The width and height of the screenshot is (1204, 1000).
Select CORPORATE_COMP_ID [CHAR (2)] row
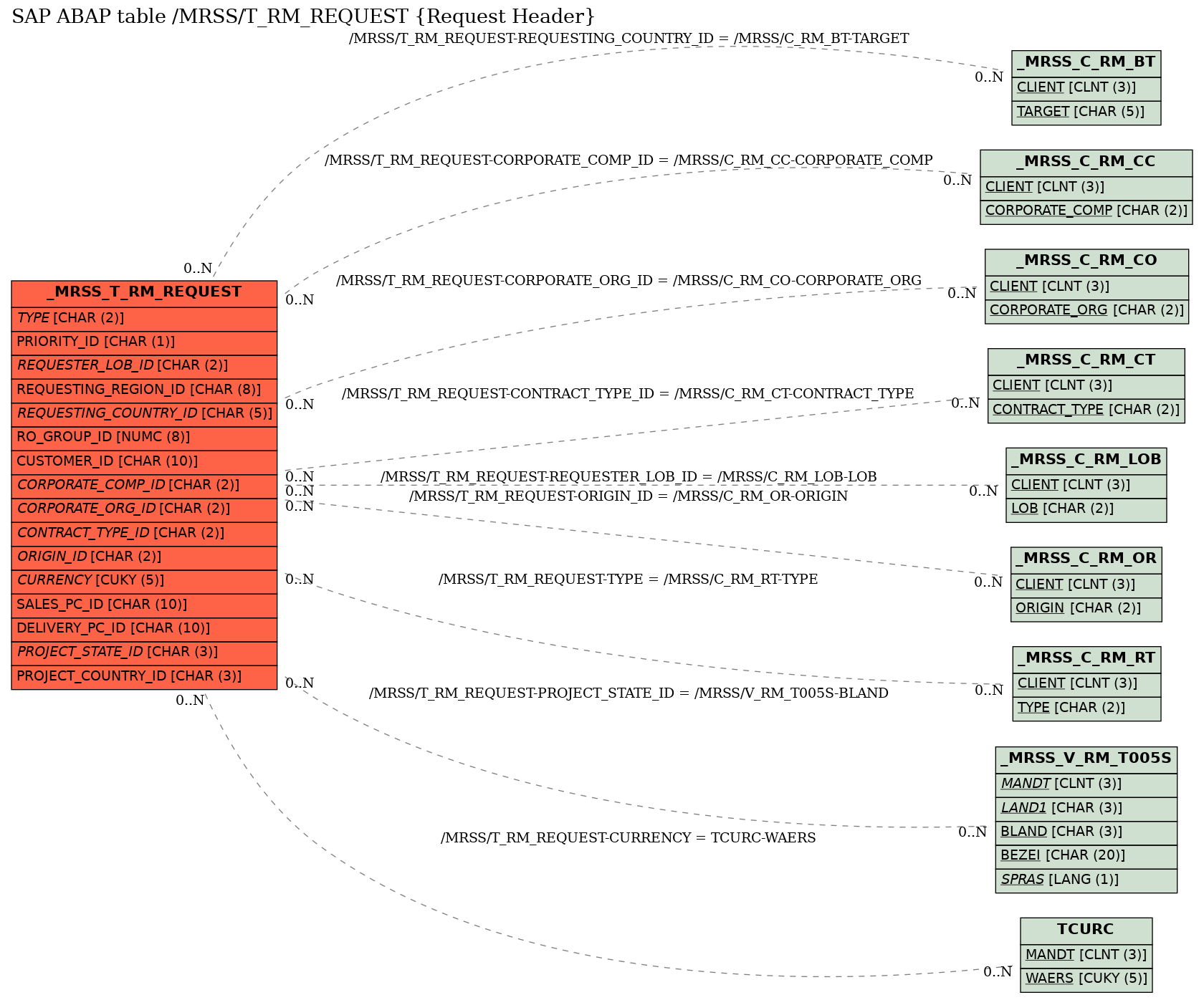(x=144, y=486)
